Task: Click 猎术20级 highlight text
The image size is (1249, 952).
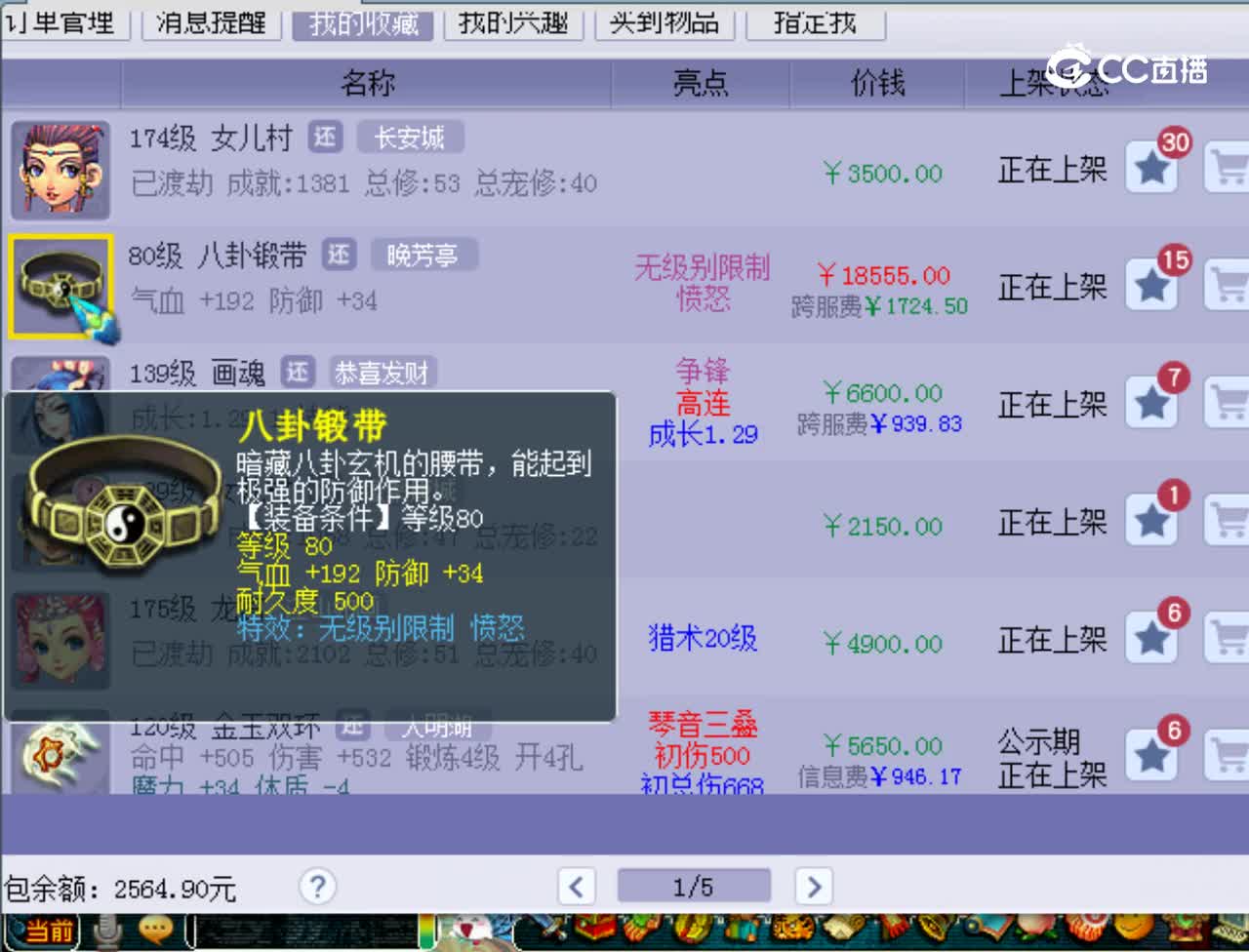Action: coord(703,638)
